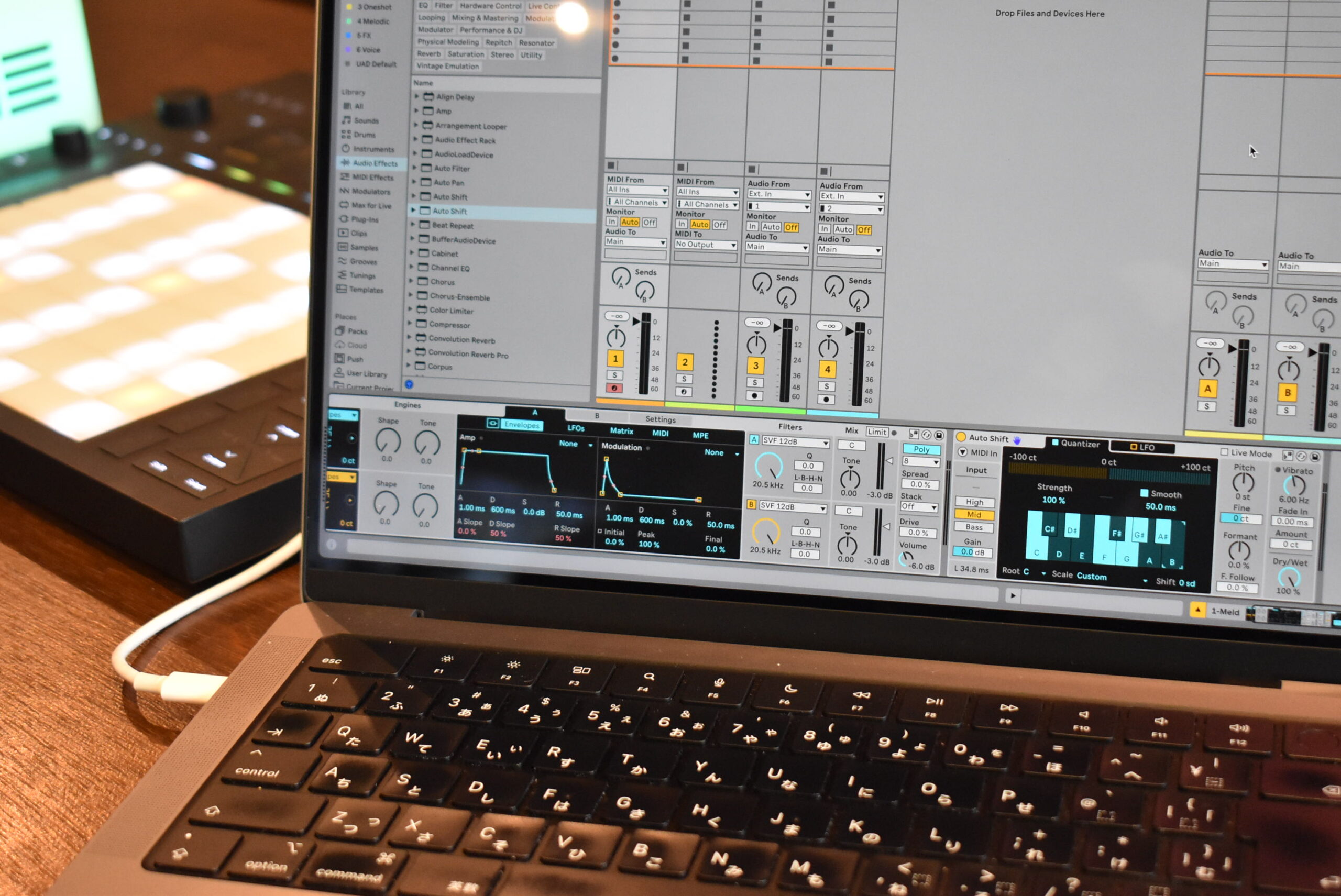Viewport: 1341px width, 896px height.
Task: Open the Push place
Action: tap(349, 359)
